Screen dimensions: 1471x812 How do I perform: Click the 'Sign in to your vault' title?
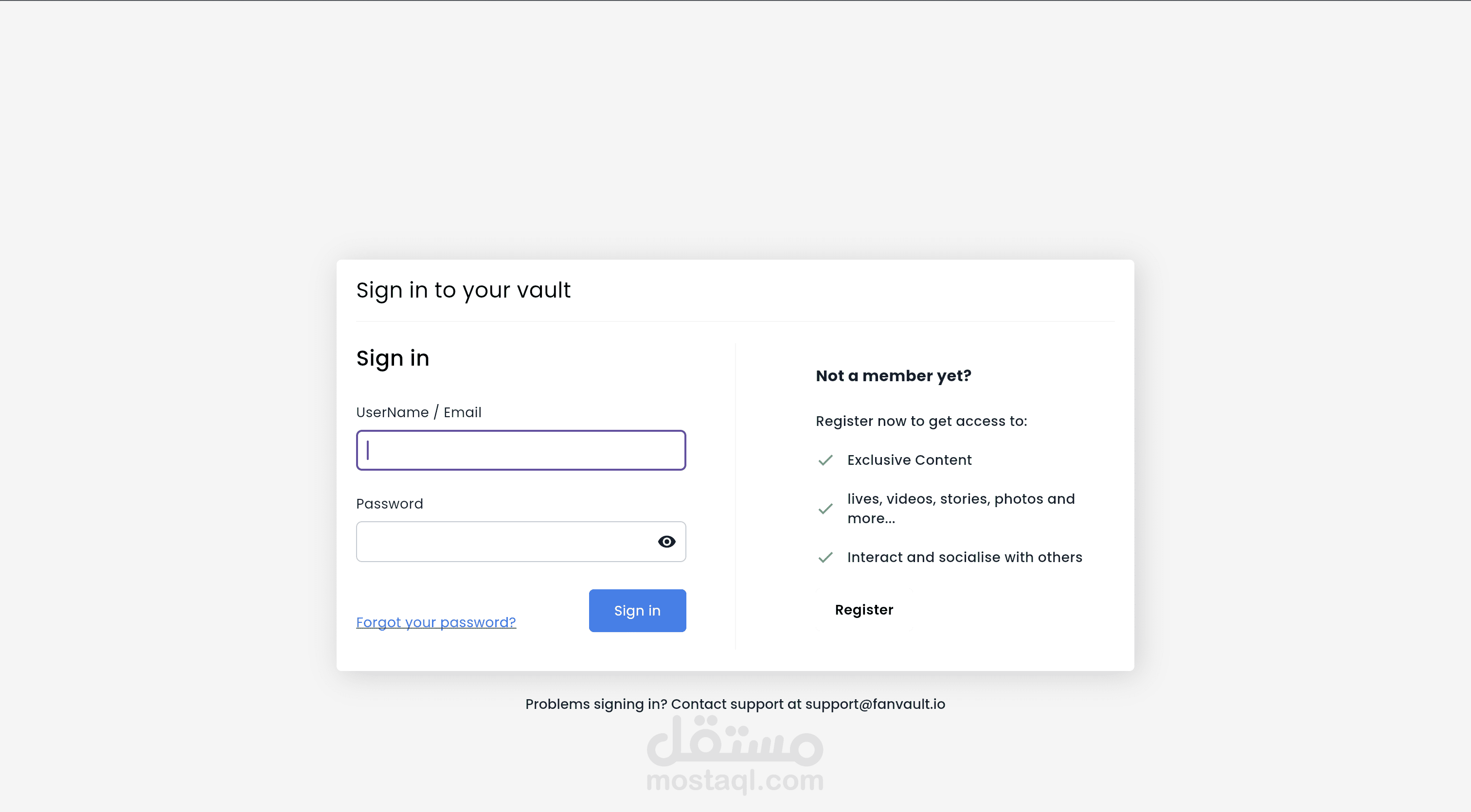click(x=463, y=290)
